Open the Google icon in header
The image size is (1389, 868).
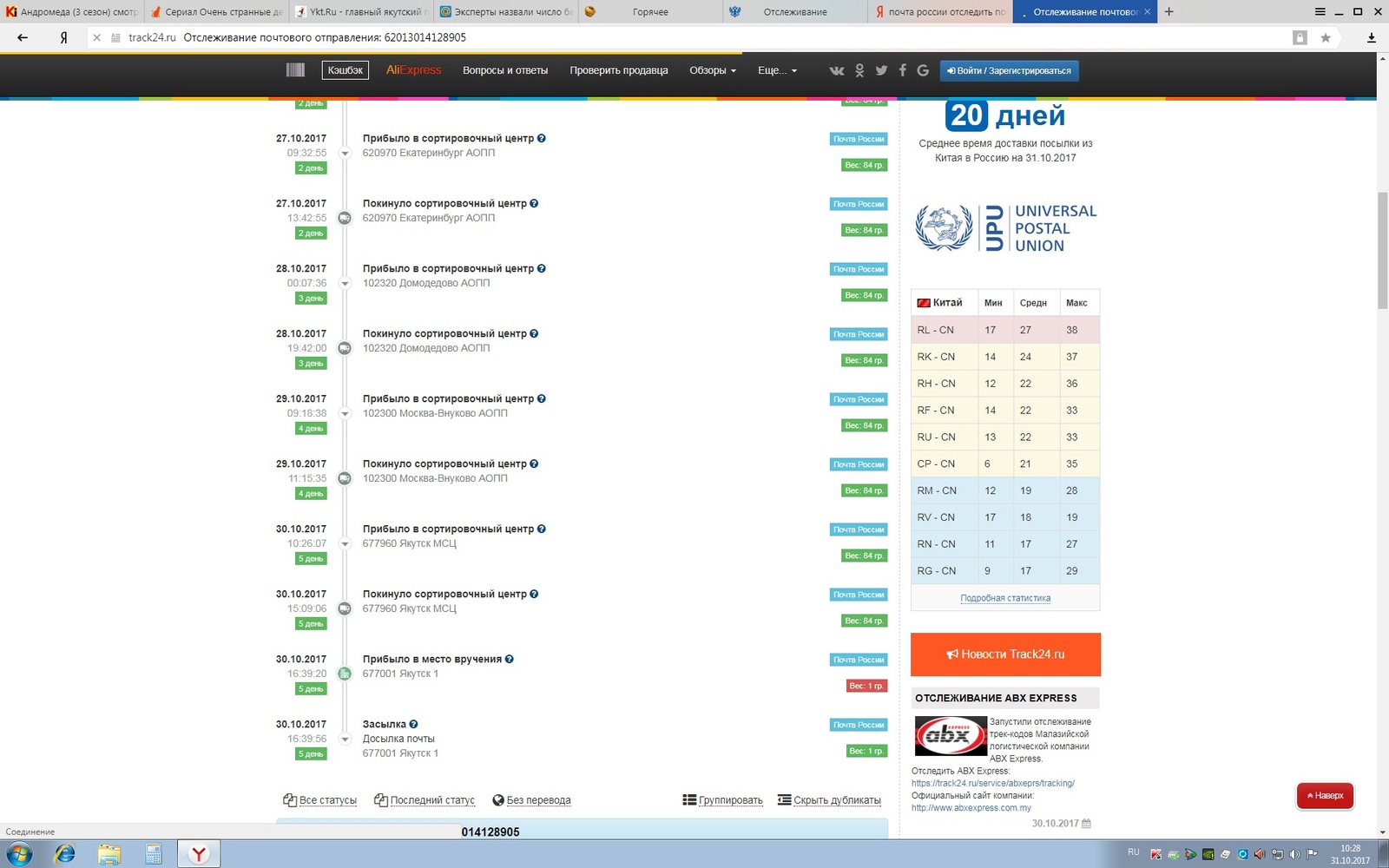(x=923, y=70)
